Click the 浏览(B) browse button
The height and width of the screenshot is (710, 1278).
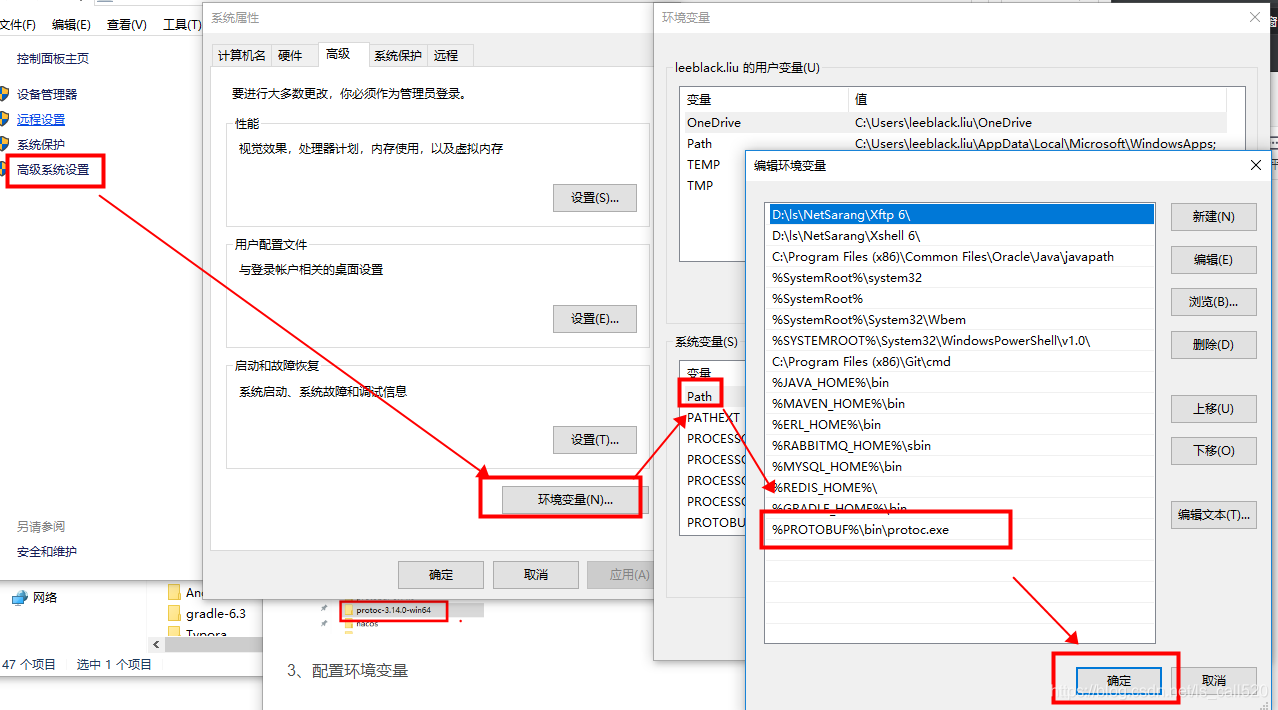[x=1212, y=302]
